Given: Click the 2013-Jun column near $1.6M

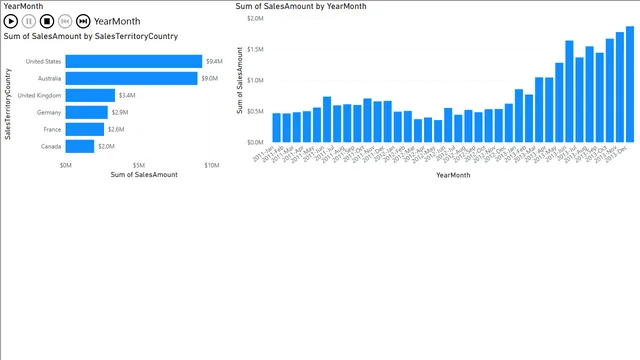Looking at the screenshot, I should (x=569, y=91).
